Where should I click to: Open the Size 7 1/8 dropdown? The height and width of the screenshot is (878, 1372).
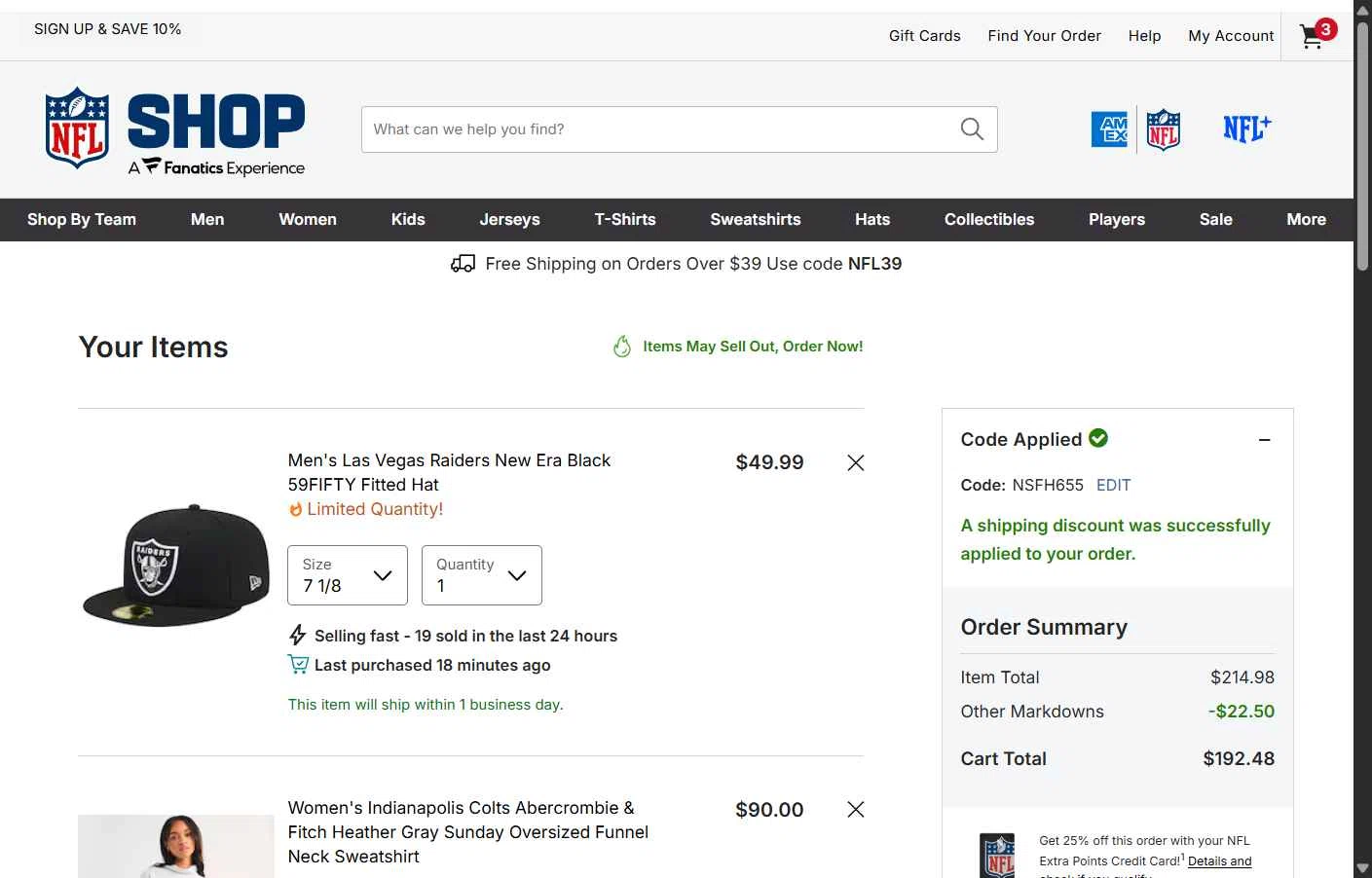[x=348, y=575]
